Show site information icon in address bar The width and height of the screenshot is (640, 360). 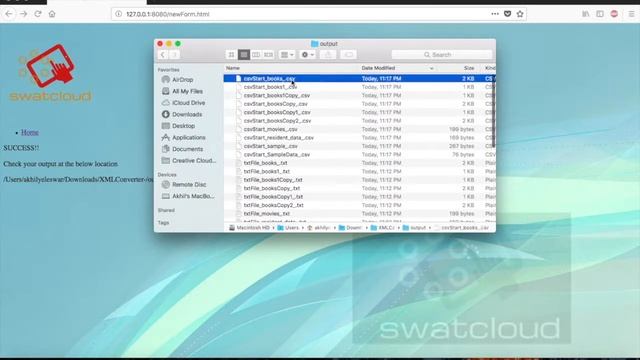[118, 14]
